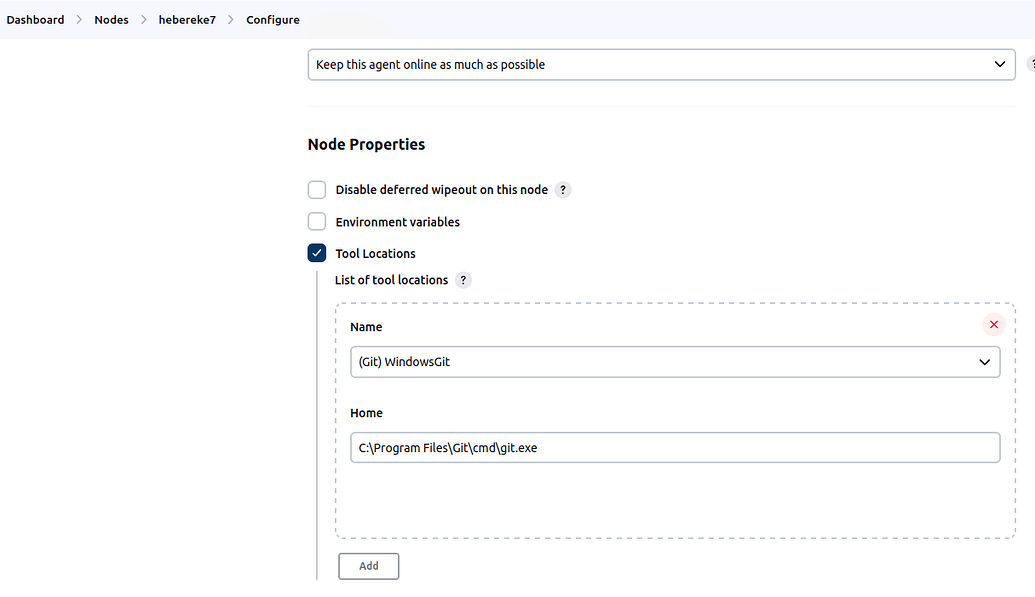Open the Keep this agent online dropdown
This screenshot has height=597, width=1035.
[x=661, y=64]
